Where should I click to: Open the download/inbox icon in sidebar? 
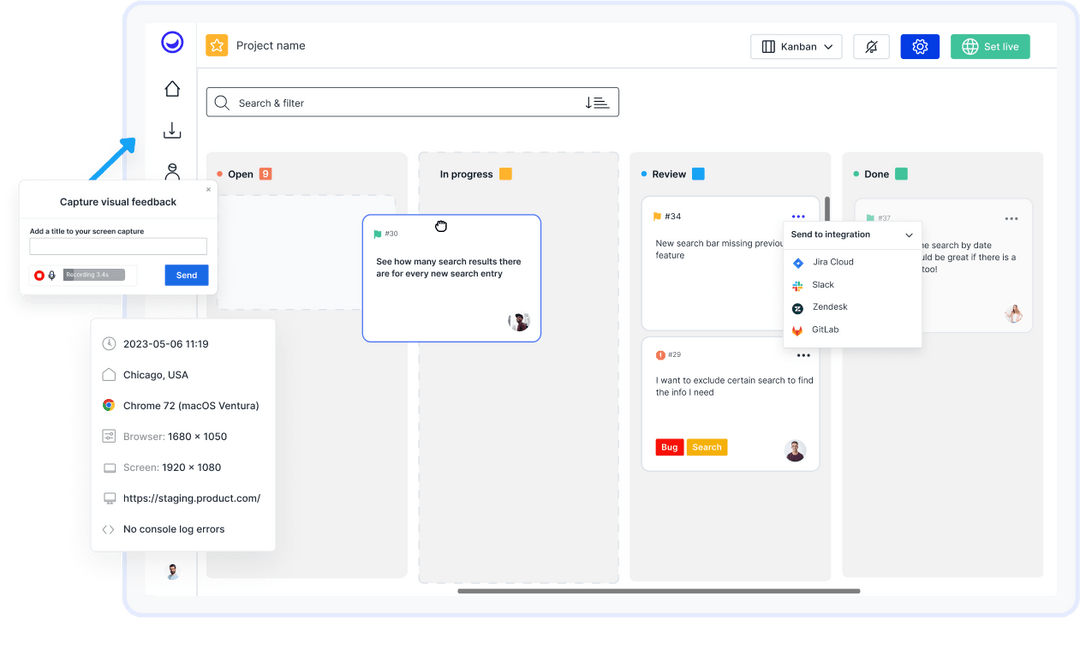172,130
